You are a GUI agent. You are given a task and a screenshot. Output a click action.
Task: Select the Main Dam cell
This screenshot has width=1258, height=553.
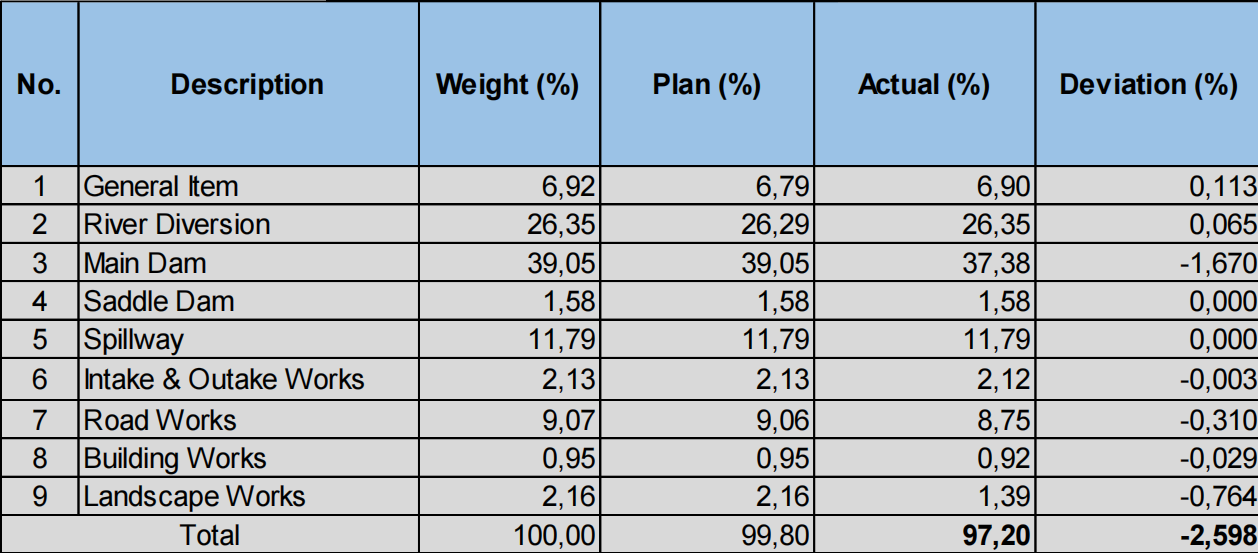[248, 263]
